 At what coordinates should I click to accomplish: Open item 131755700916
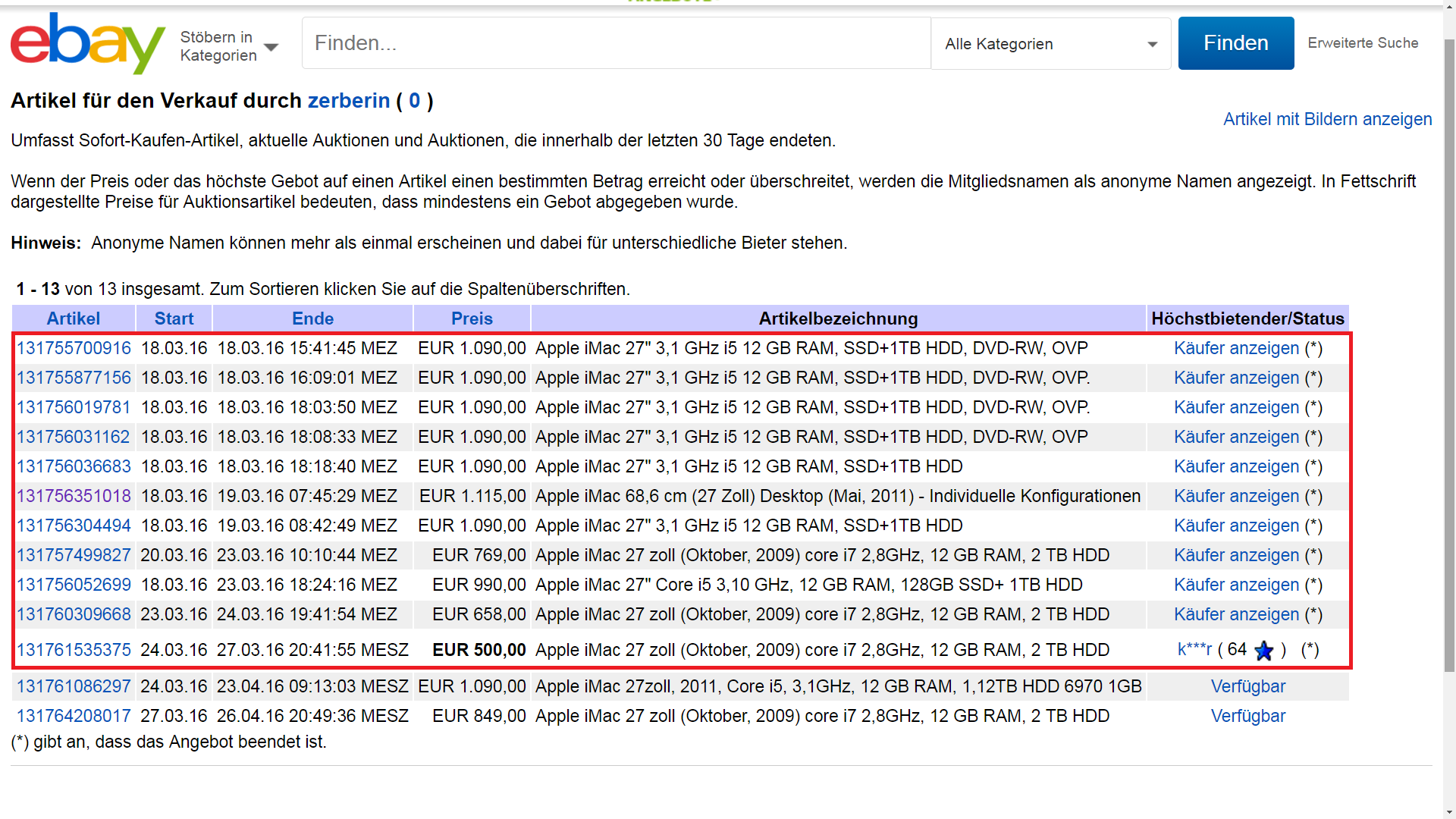click(x=74, y=348)
